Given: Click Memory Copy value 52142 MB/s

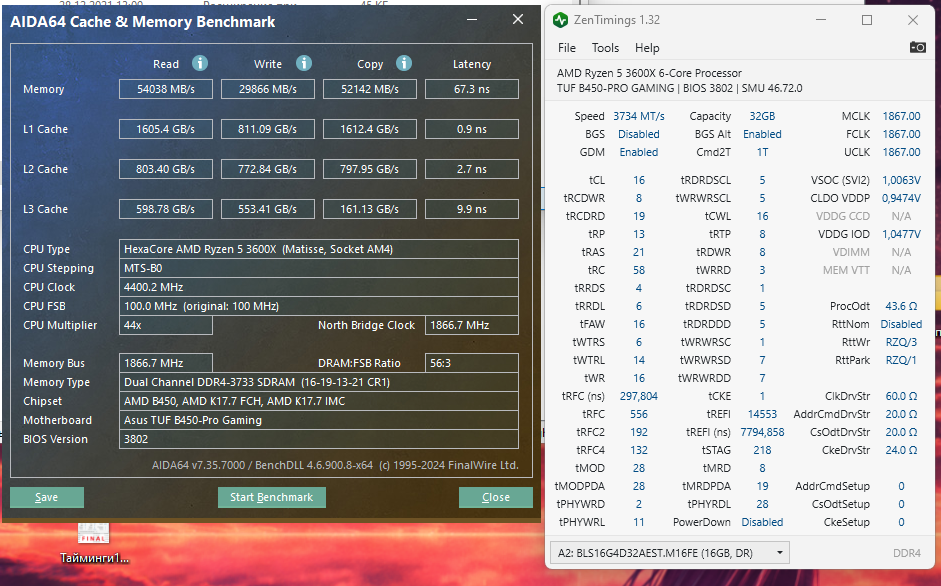Looking at the screenshot, I should point(370,89).
